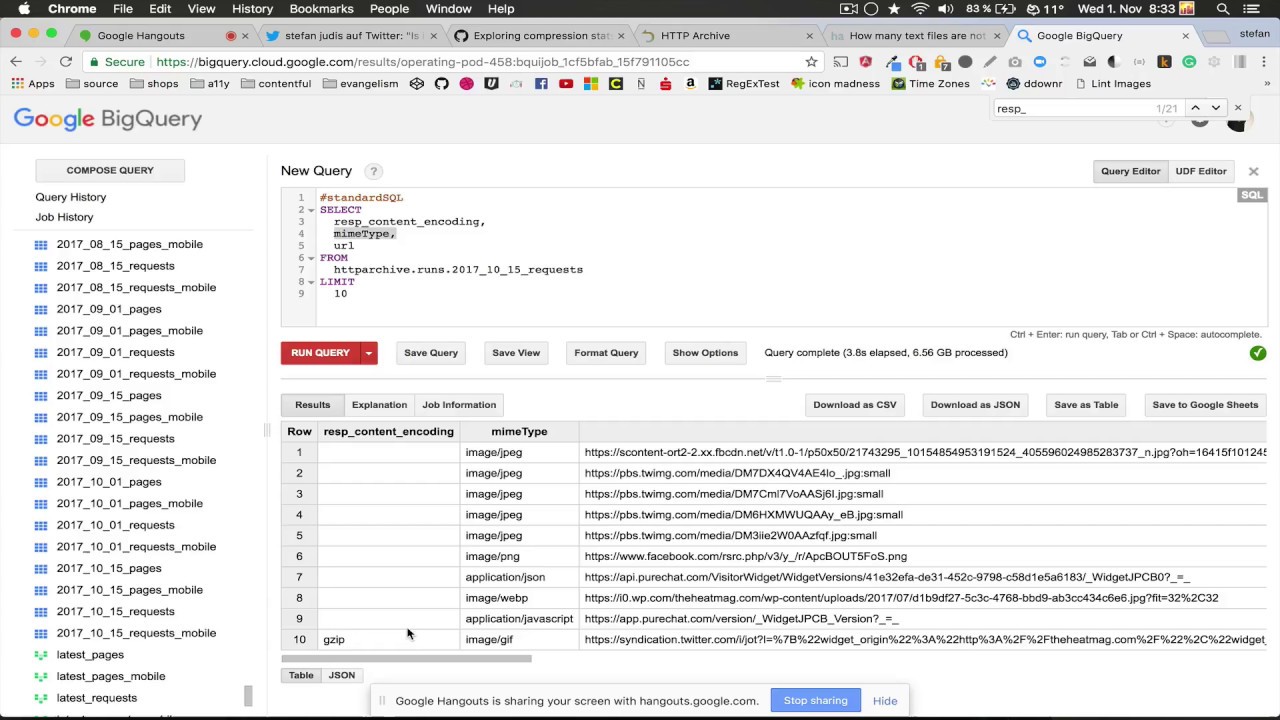The width and height of the screenshot is (1280, 720).
Task: Click the volume icon in menu bar
Action: [946, 9]
